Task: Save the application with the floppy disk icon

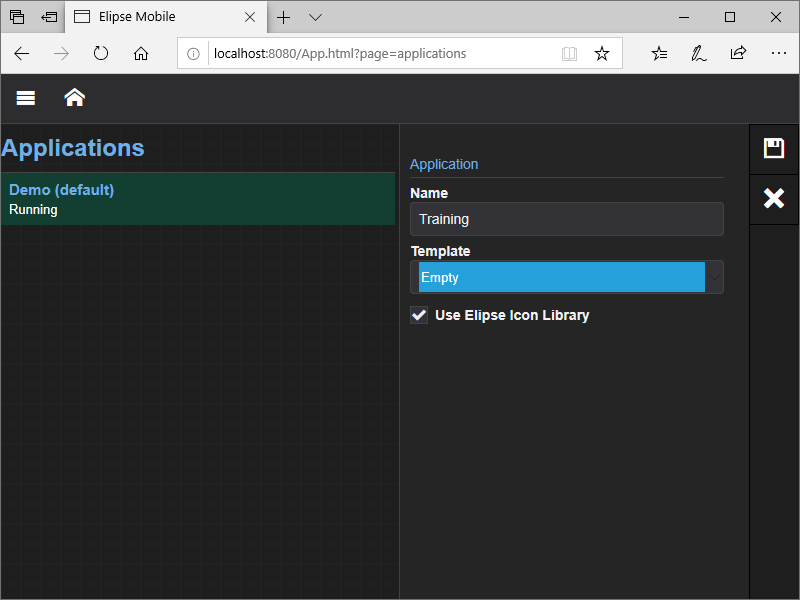Action: coord(774,149)
